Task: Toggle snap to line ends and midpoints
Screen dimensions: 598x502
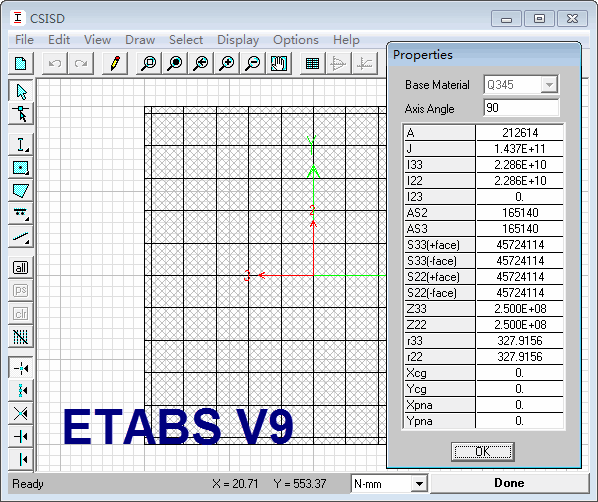Action: coord(21,391)
